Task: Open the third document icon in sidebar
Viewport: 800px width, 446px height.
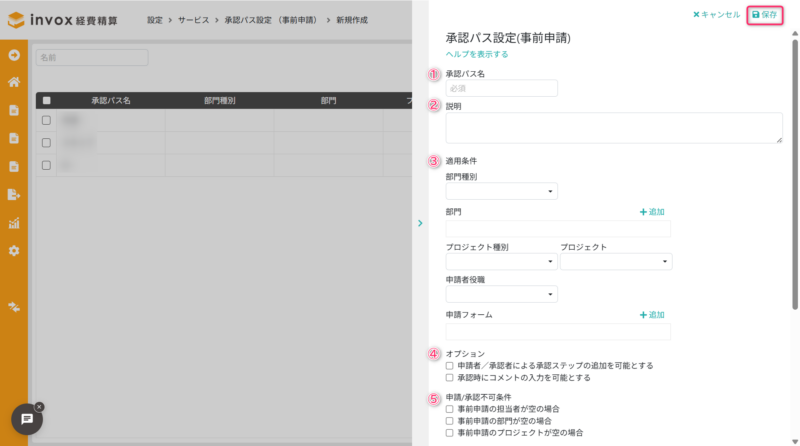Action: 14,166
